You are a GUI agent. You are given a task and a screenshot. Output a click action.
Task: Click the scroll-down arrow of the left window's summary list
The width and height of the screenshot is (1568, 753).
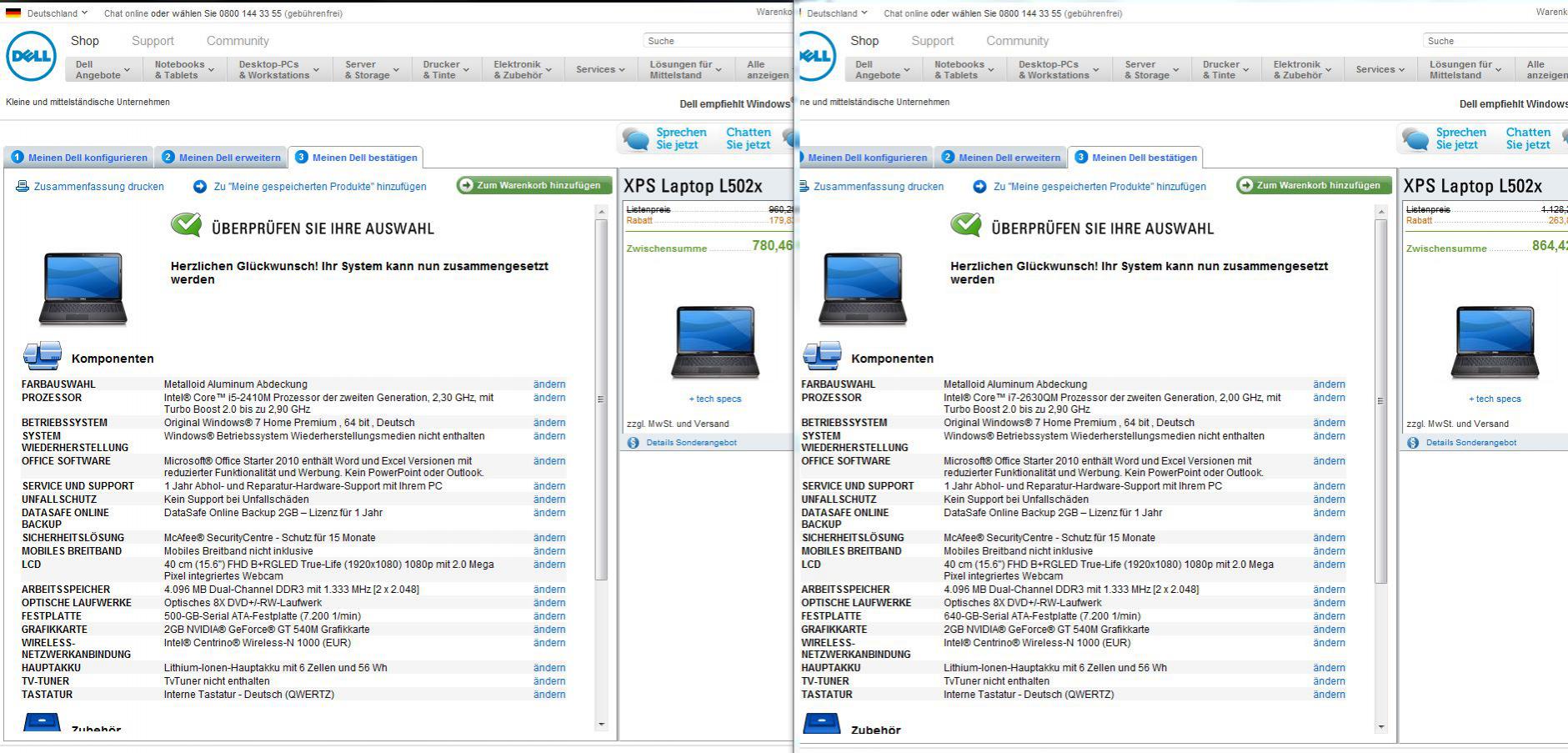(601, 725)
